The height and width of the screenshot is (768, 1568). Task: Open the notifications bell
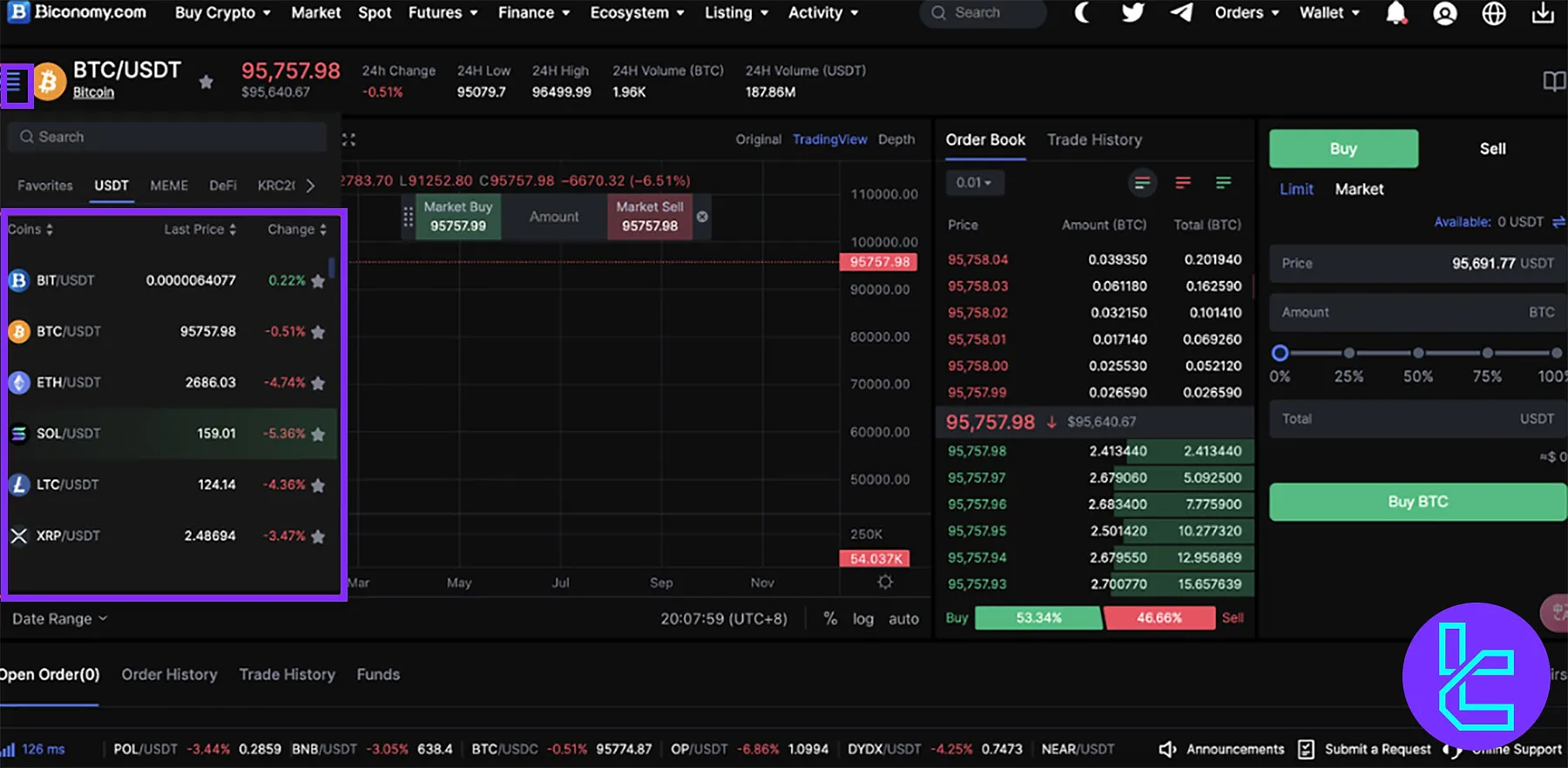pyautogui.click(x=1396, y=13)
